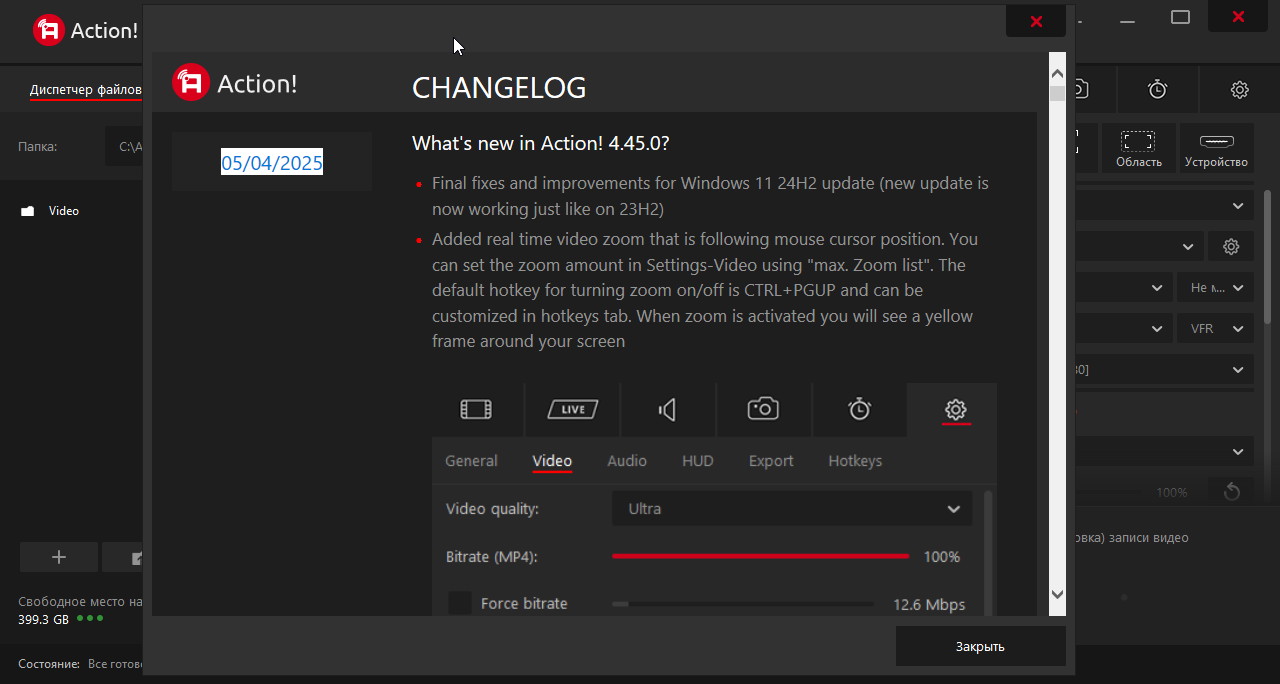Image resolution: width=1280 pixels, height=684 pixels.
Task: Select the HUD tab in changelog image
Action: tap(698, 461)
